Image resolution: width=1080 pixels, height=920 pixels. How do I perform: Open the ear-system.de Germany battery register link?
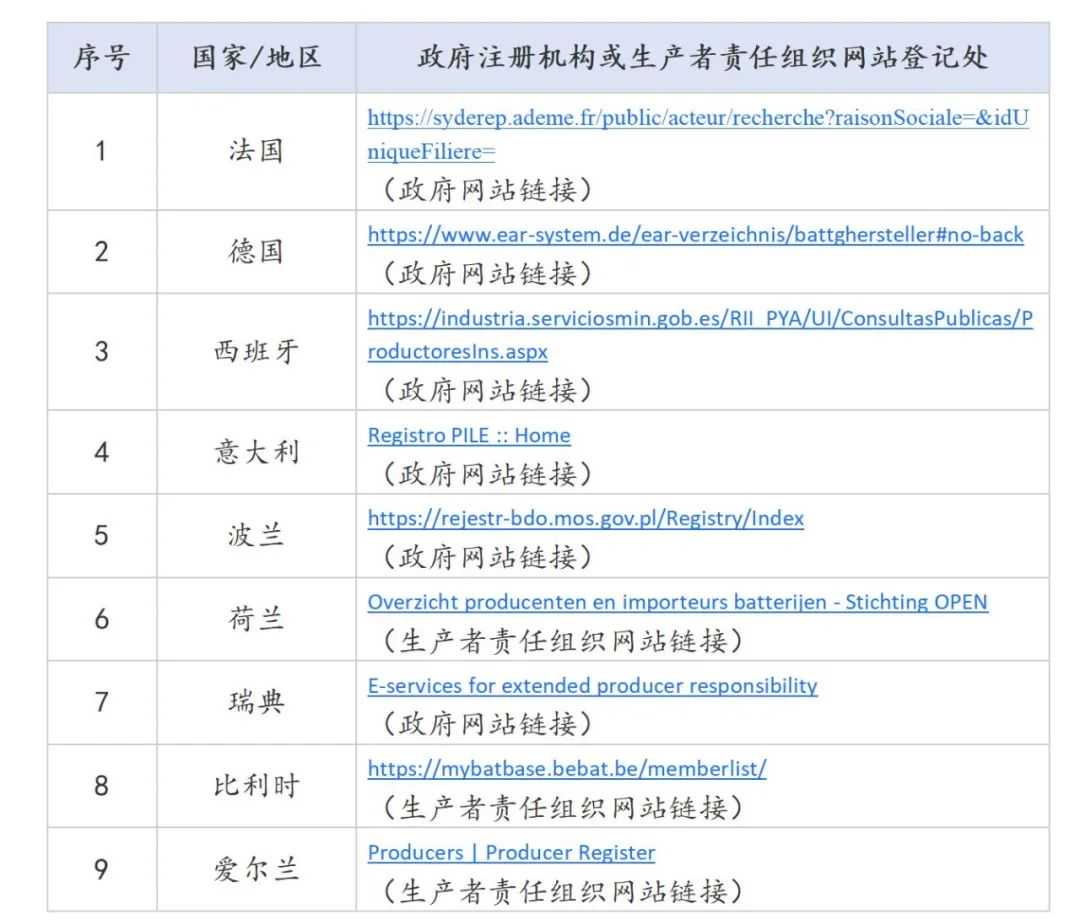tap(695, 236)
